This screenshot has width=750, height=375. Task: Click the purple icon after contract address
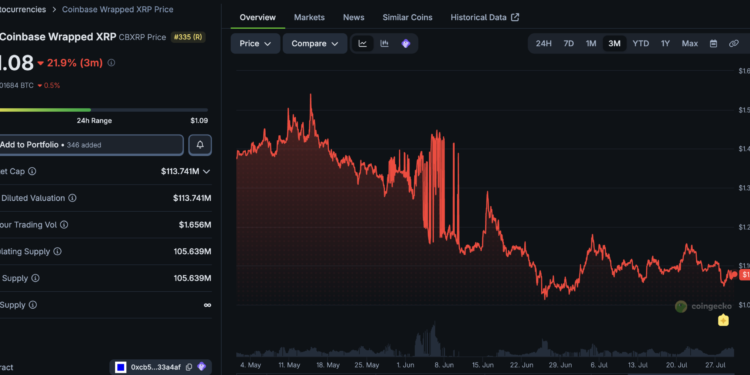click(x=201, y=367)
